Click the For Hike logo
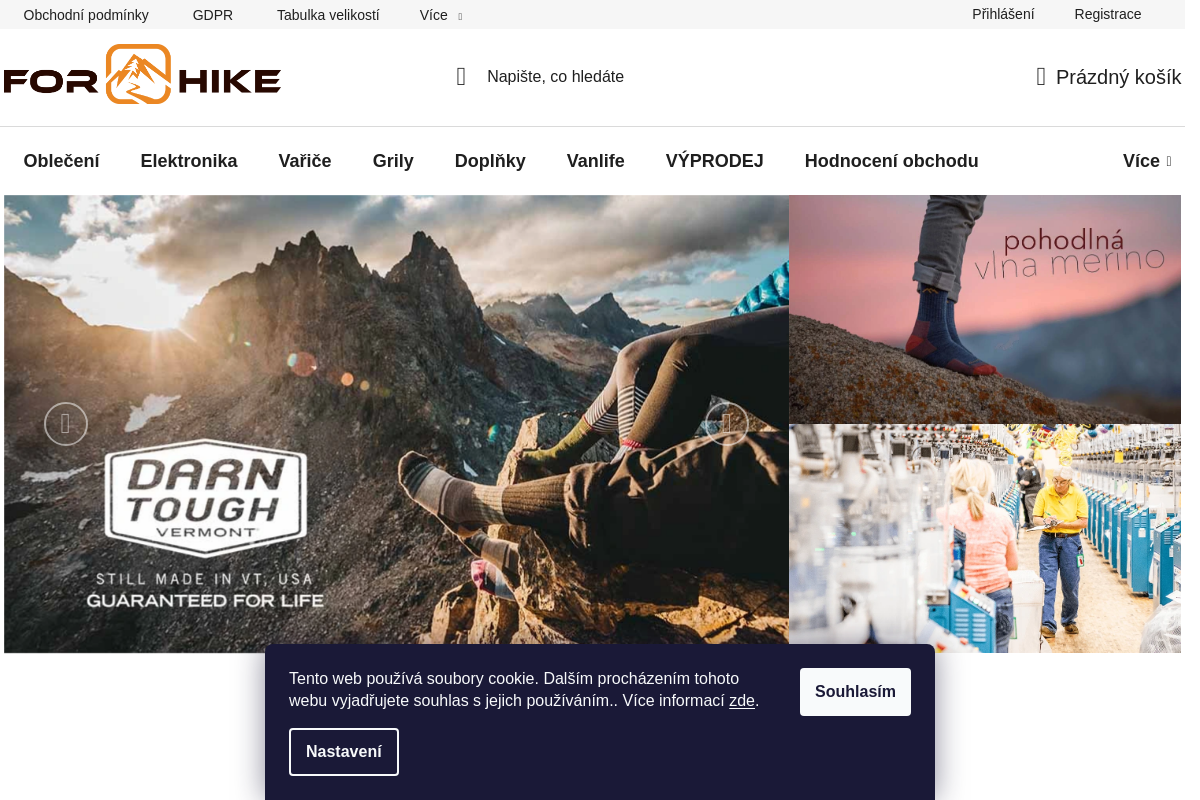The height and width of the screenshot is (800, 1200). (x=142, y=74)
